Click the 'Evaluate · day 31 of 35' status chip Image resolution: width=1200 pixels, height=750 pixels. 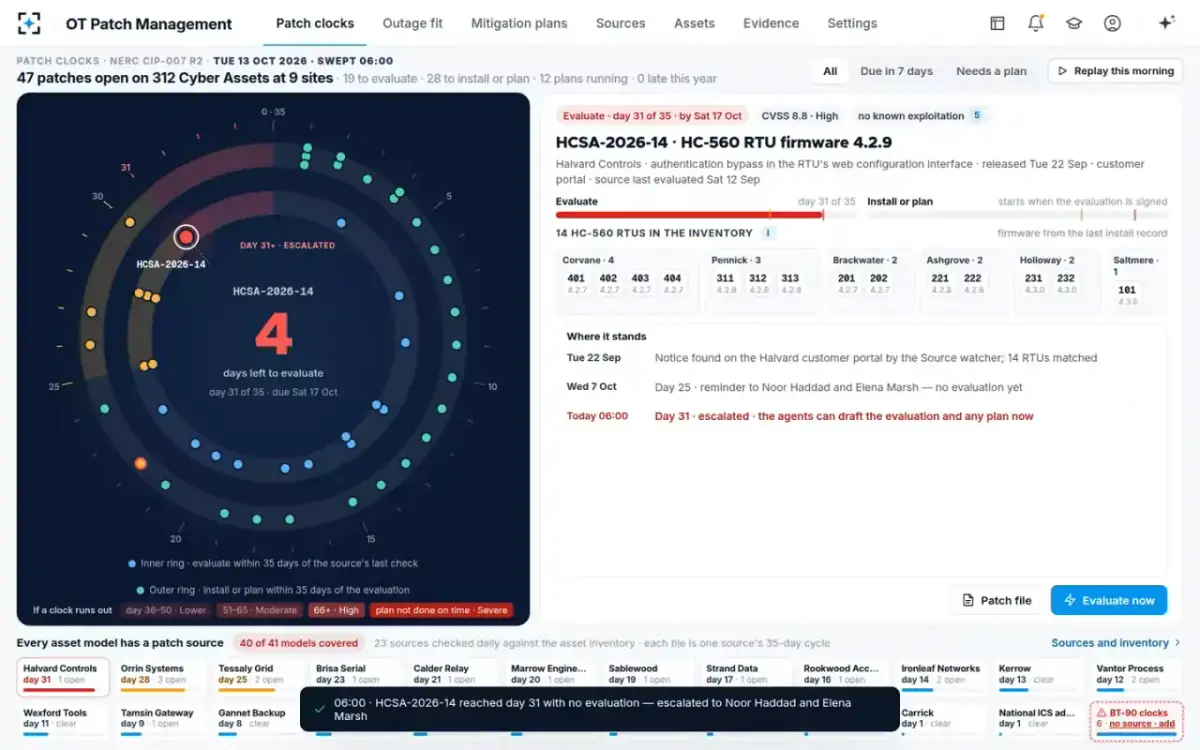pos(652,116)
